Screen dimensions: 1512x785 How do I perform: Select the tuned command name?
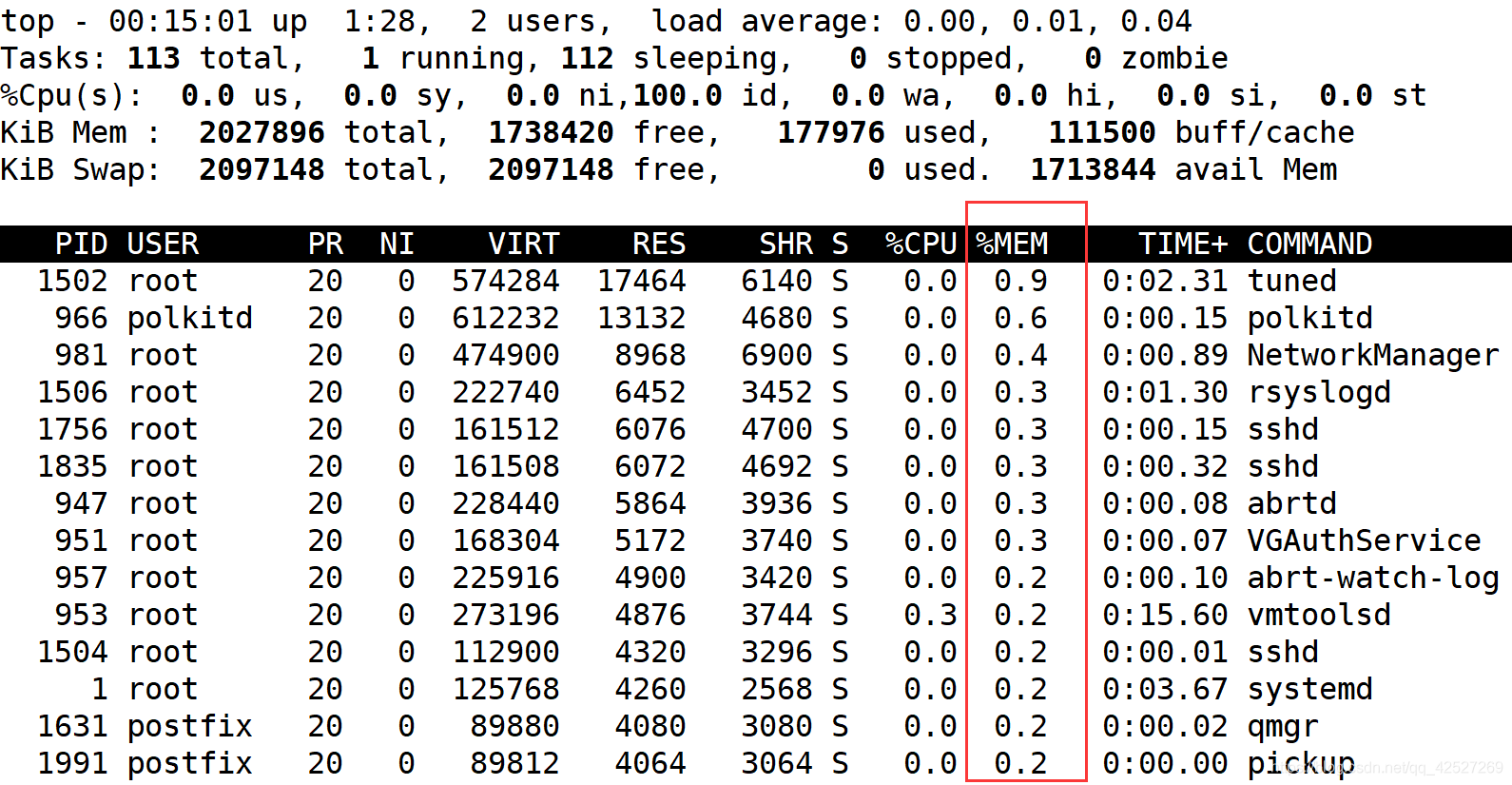coord(1292,282)
